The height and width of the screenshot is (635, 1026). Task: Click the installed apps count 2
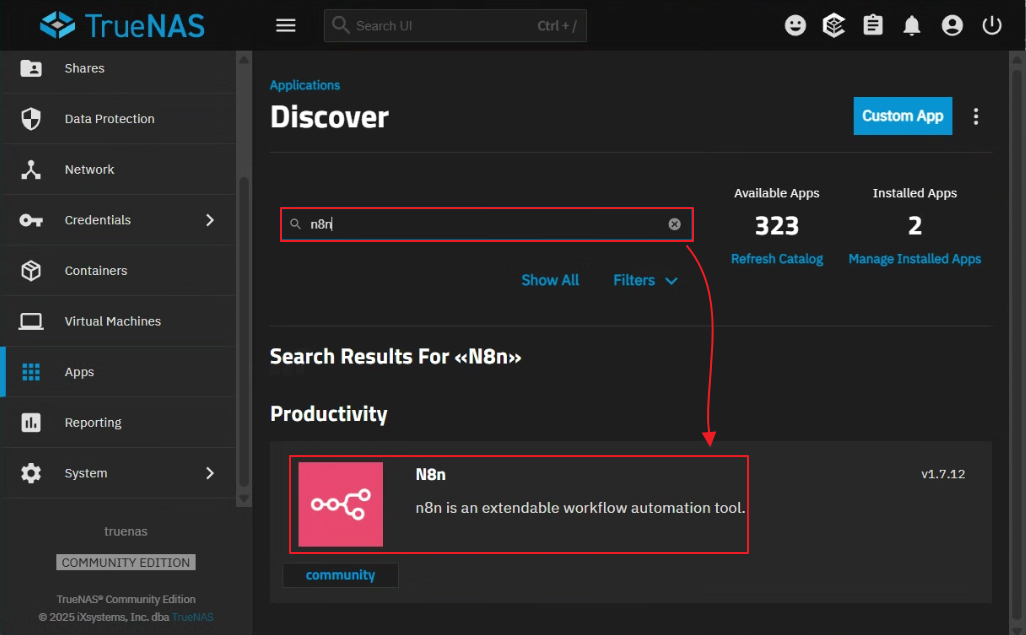(915, 226)
